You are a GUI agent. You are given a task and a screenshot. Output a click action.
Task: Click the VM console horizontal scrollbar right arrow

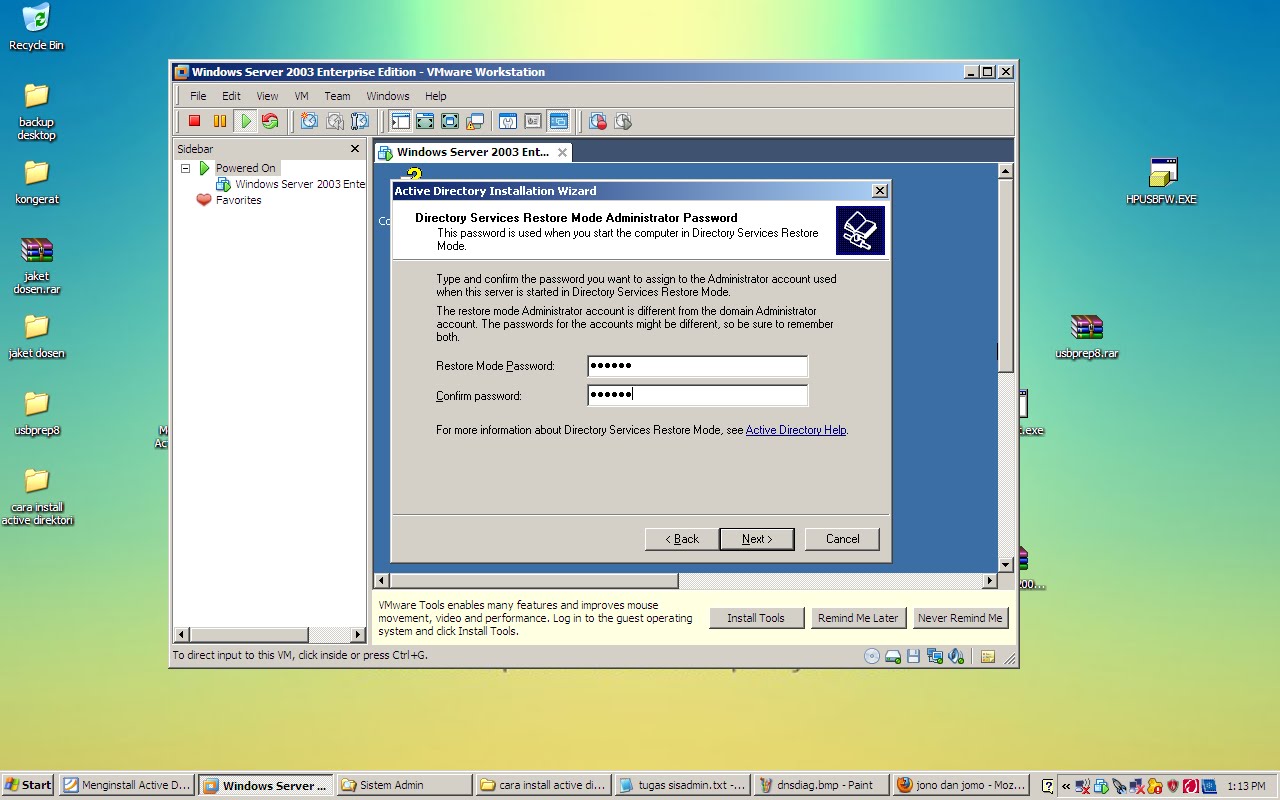990,581
